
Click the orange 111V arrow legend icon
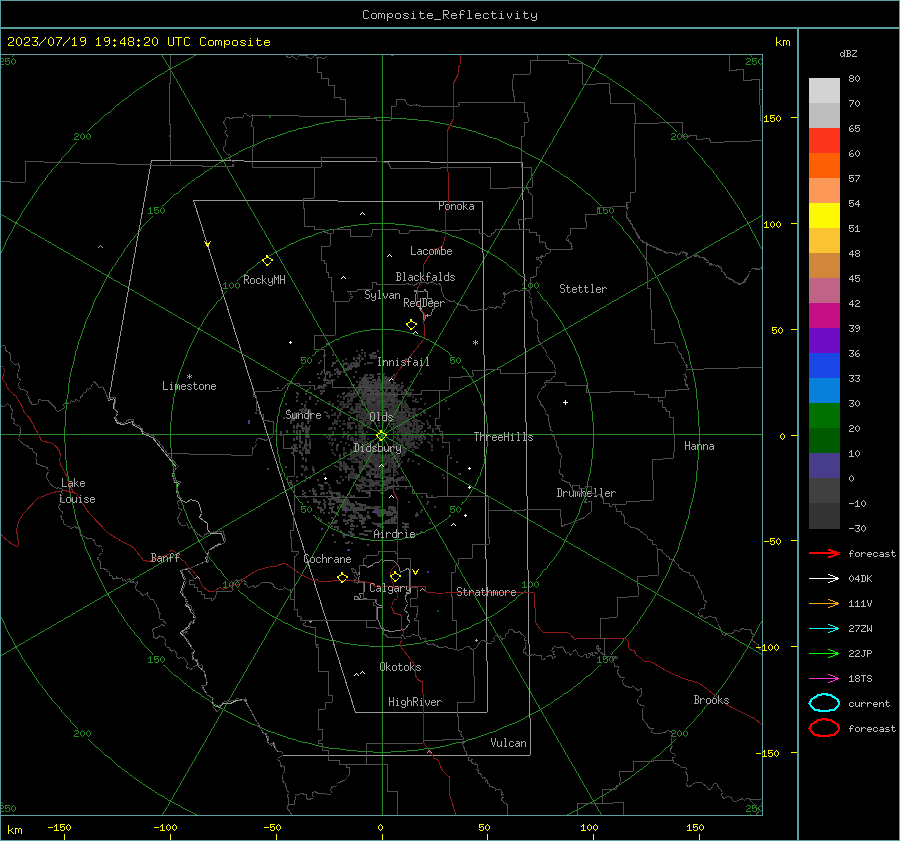click(824, 603)
